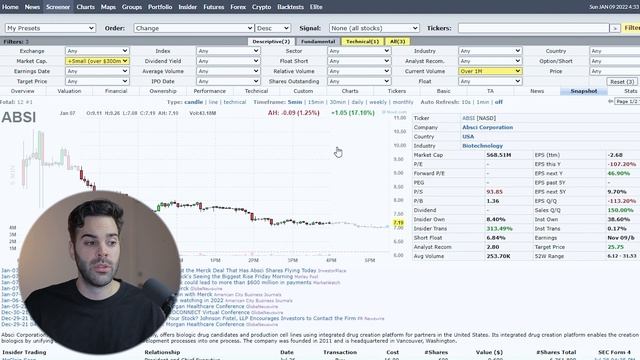The width and height of the screenshot is (640, 360).
Task: Switch to the Performance view tab
Action: point(209,91)
